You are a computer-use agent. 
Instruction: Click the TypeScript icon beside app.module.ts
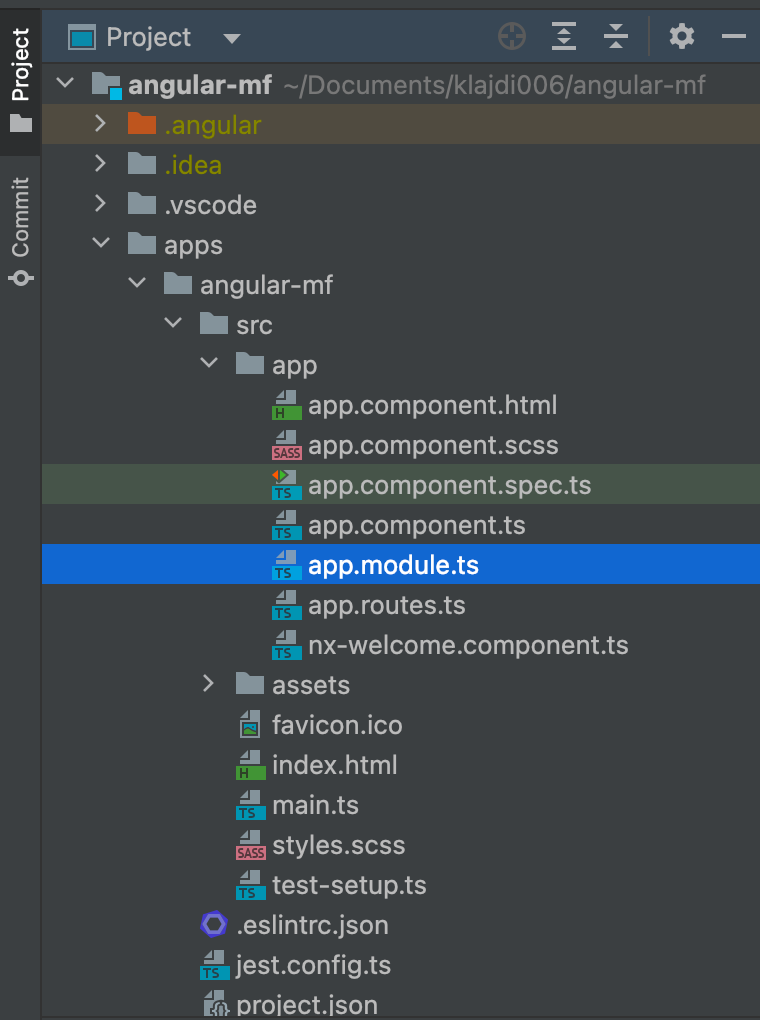pos(287,564)
